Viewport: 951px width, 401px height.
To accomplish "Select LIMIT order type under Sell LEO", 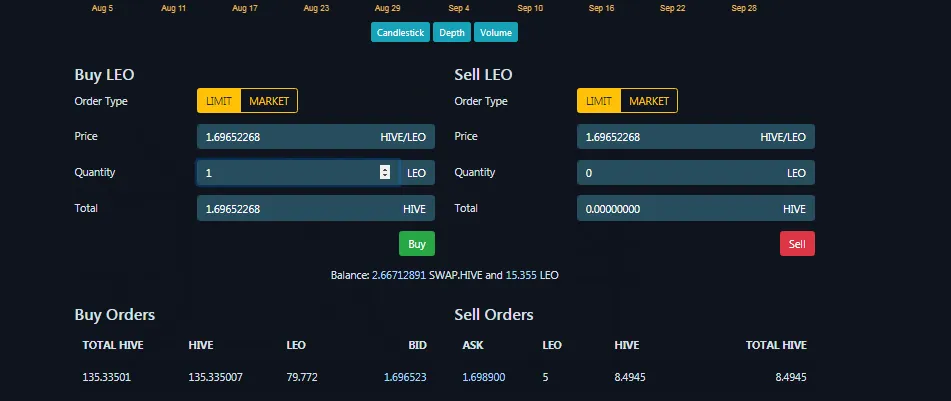I will 599,101.
